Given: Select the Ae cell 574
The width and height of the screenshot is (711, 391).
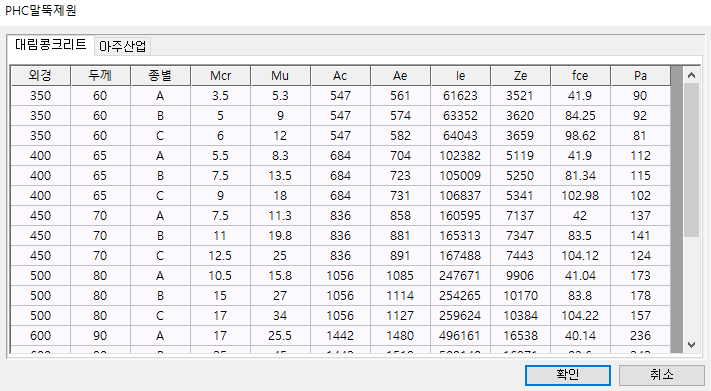Looking at the screenshot, I should click(x=401, y=116).
